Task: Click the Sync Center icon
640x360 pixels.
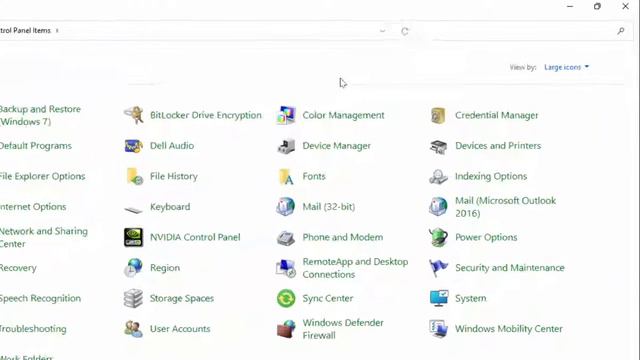Action: 286,298
